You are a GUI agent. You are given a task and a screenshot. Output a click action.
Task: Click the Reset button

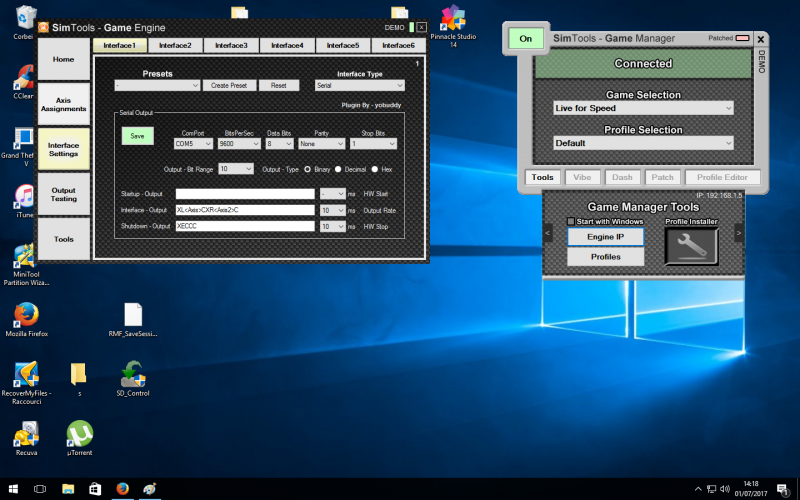click(279, 85)
